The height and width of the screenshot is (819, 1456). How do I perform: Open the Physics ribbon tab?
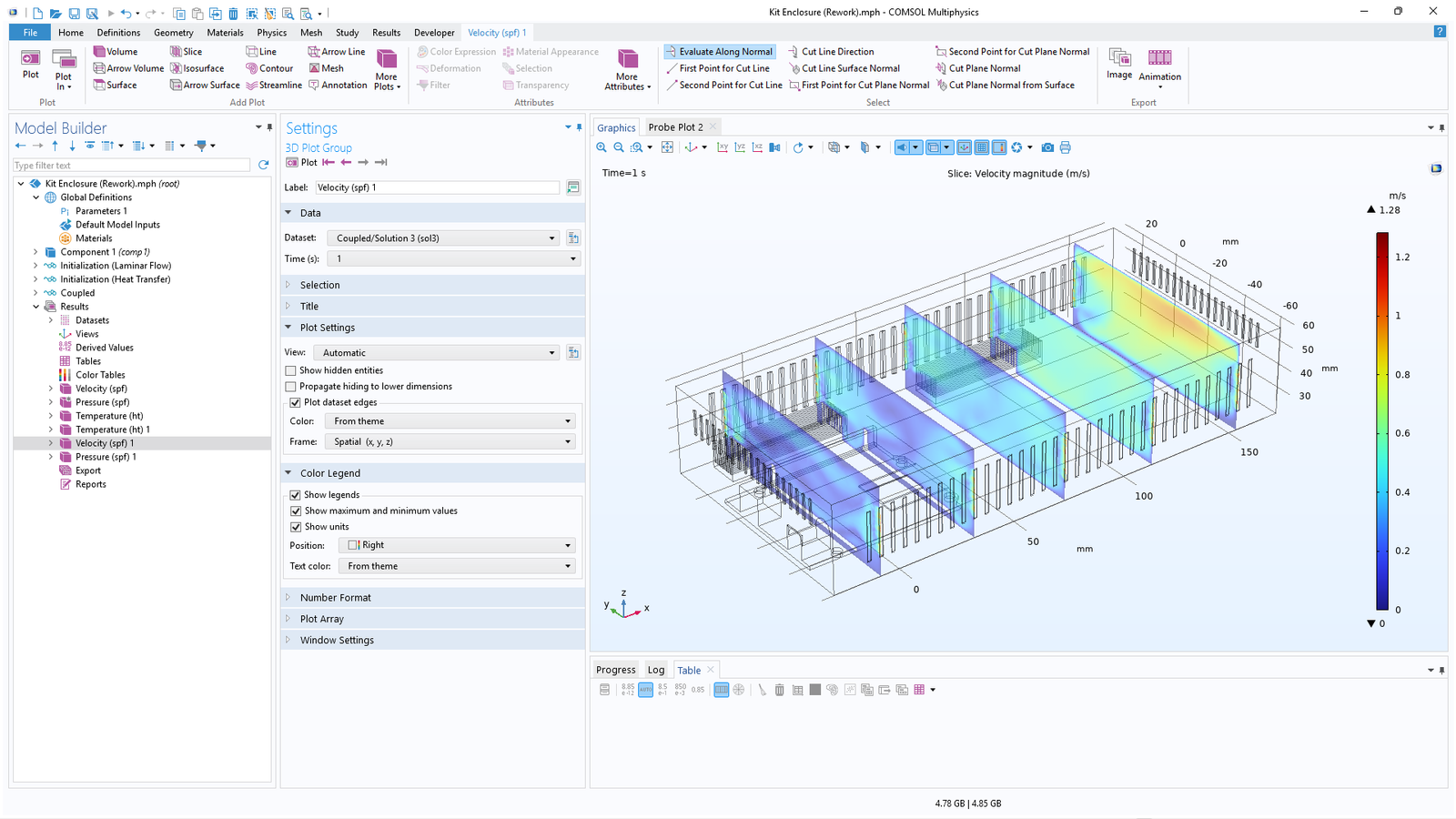[271, 33]
